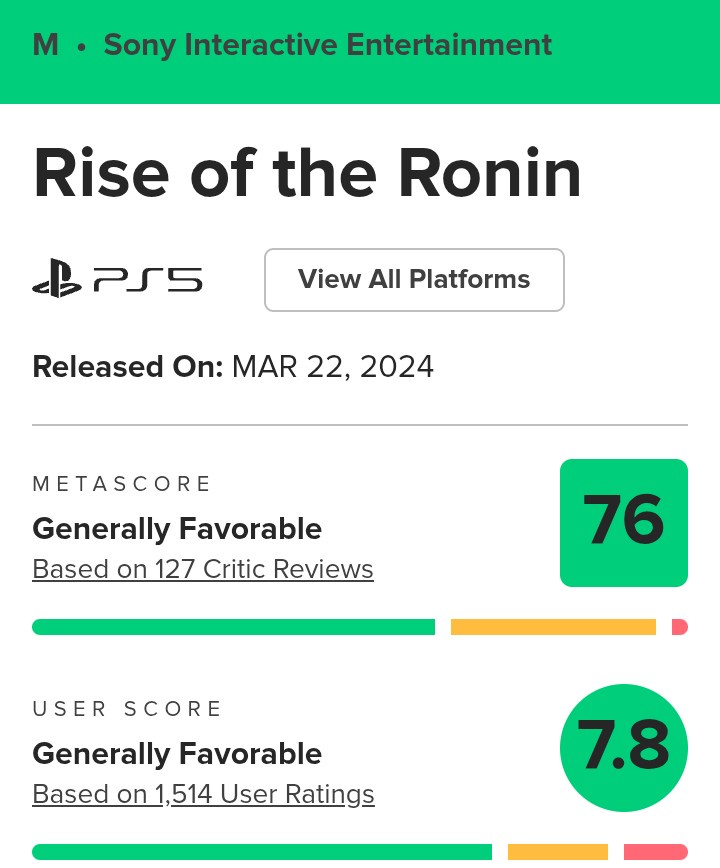Click red negative segment of User Score bar
This screenshot has width=720, height=868.
coord(655,852)
